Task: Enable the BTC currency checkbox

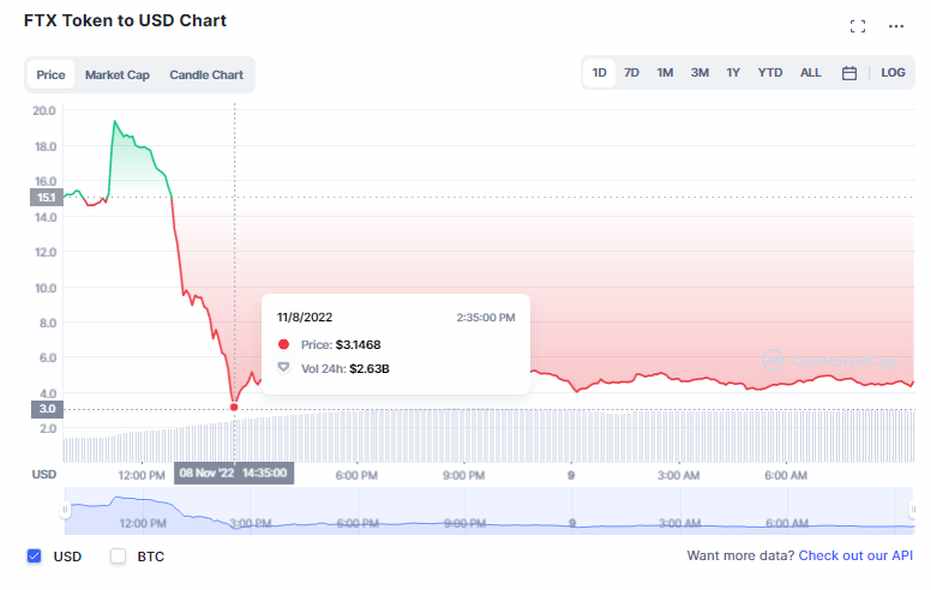Action: [118, 556]
